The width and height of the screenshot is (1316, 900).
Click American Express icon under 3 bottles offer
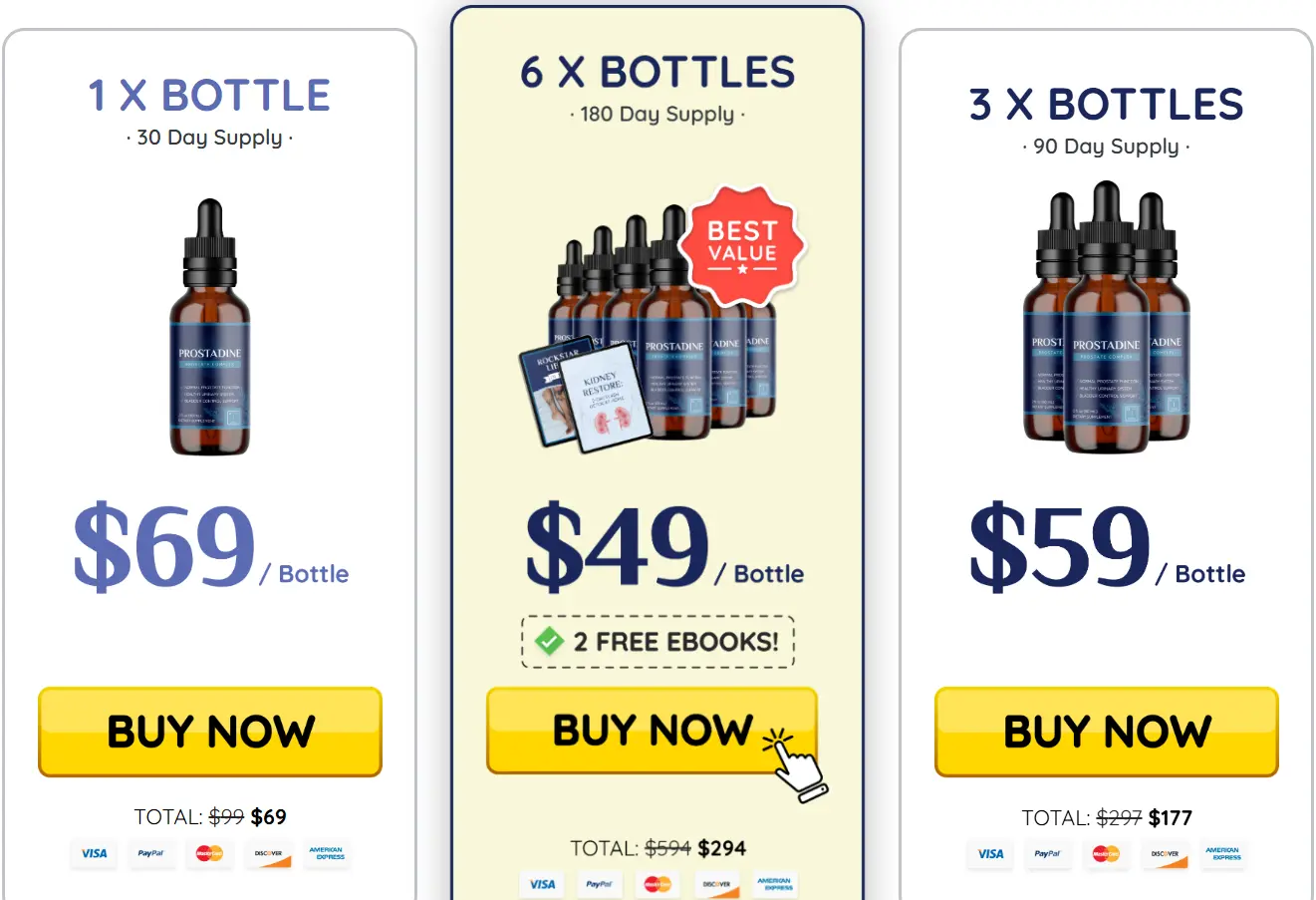point(1223,854)
